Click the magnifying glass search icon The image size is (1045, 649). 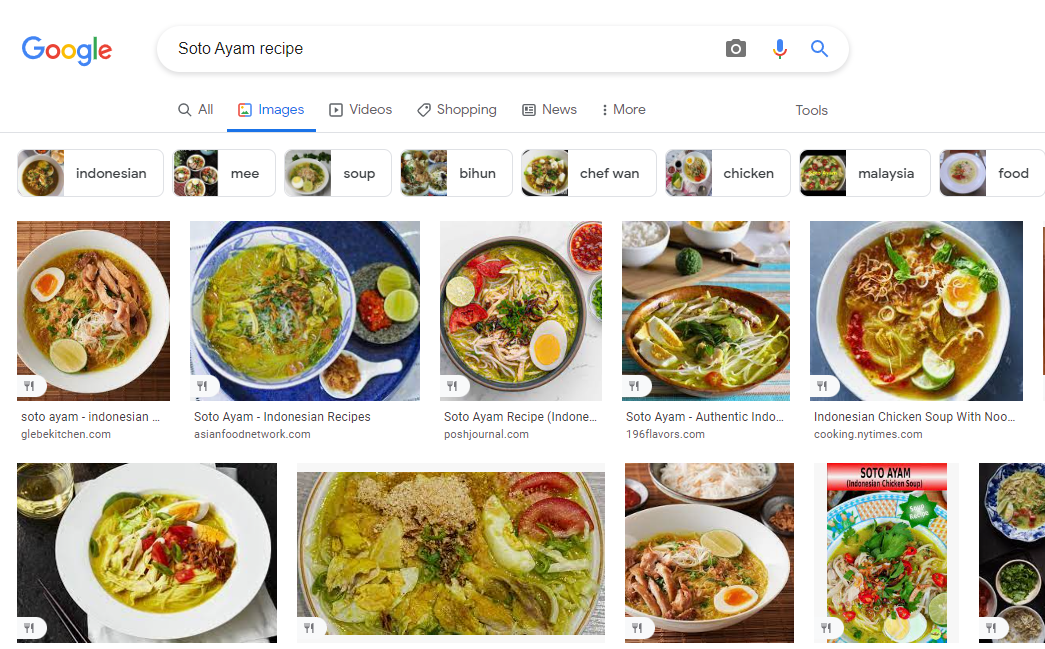819,48
